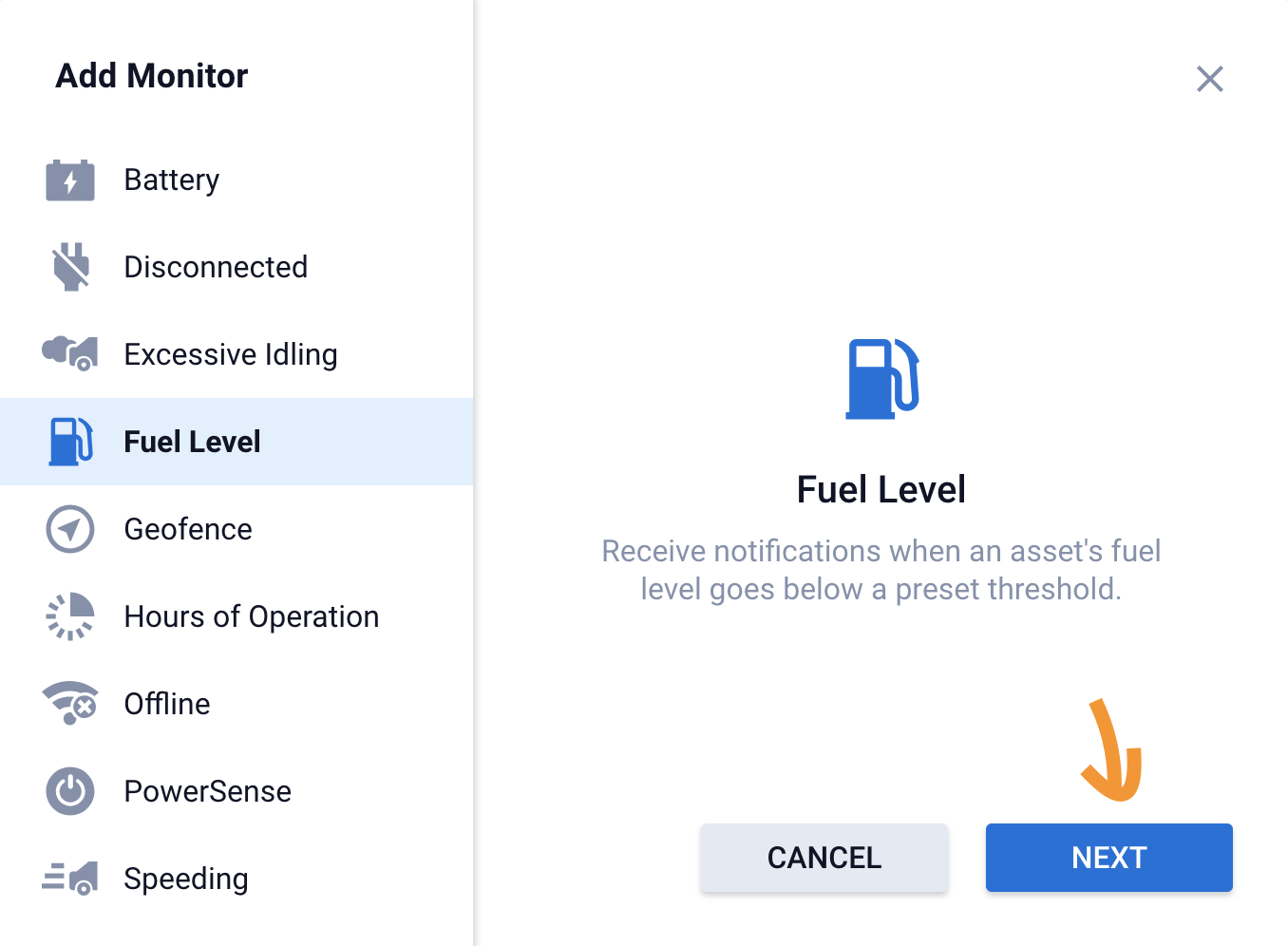This screenshot has width=1288, height=946.
Task: Click the large Fuel Level pump illustration
Action: pos(881,379)
